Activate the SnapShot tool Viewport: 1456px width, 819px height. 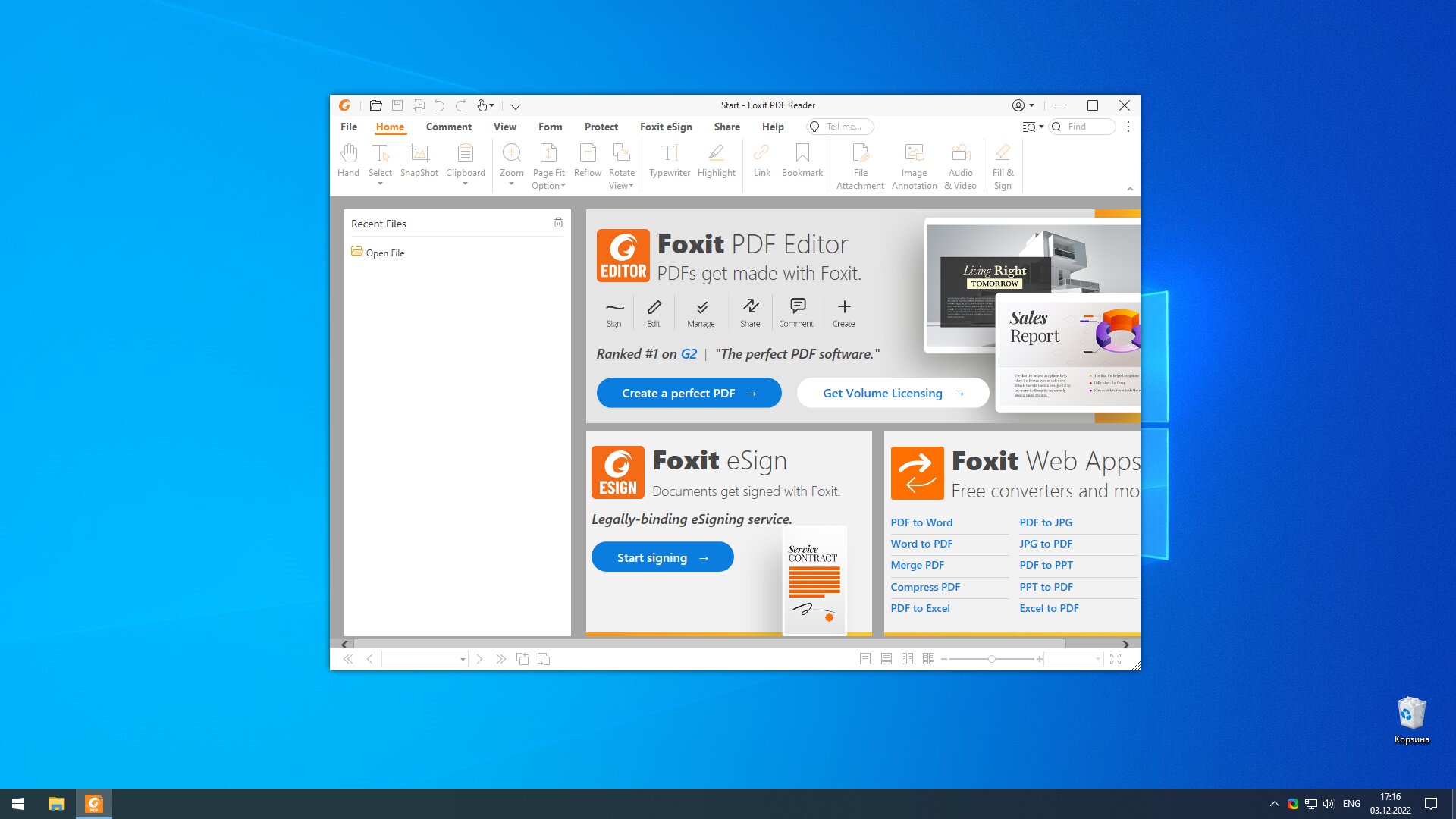(419, 161)
